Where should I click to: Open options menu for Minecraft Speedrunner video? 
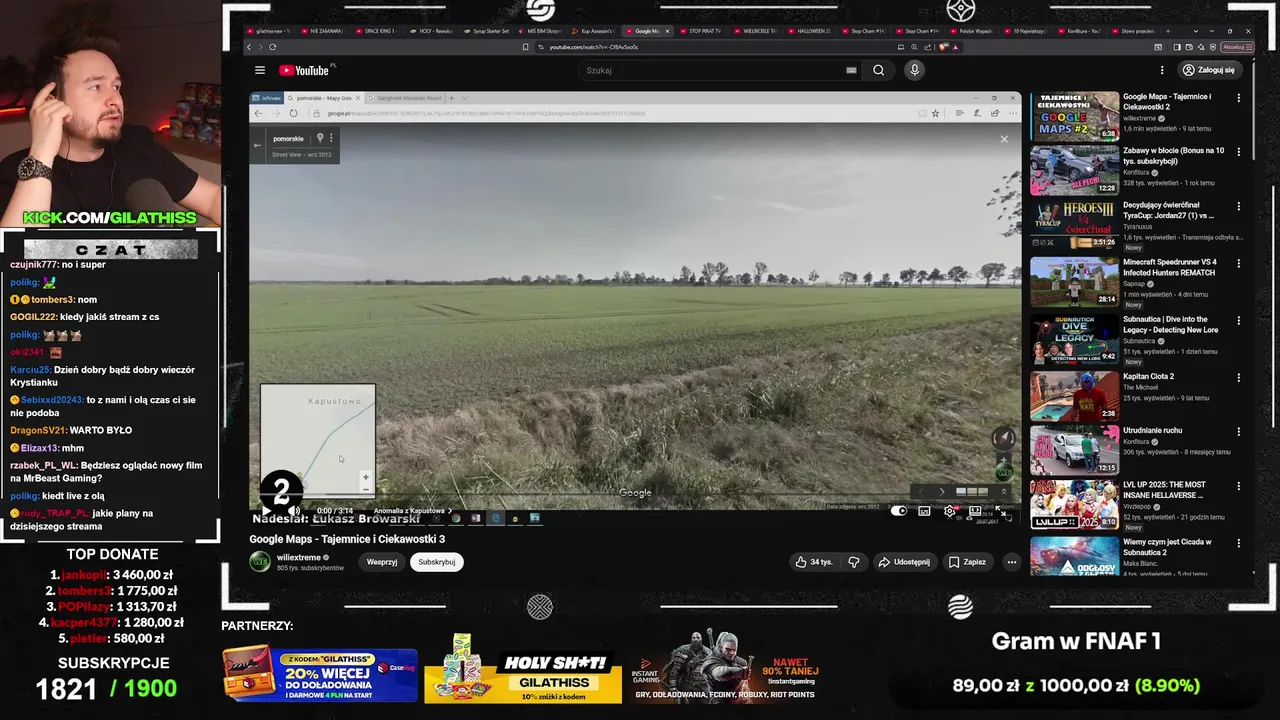(1238, 264)
